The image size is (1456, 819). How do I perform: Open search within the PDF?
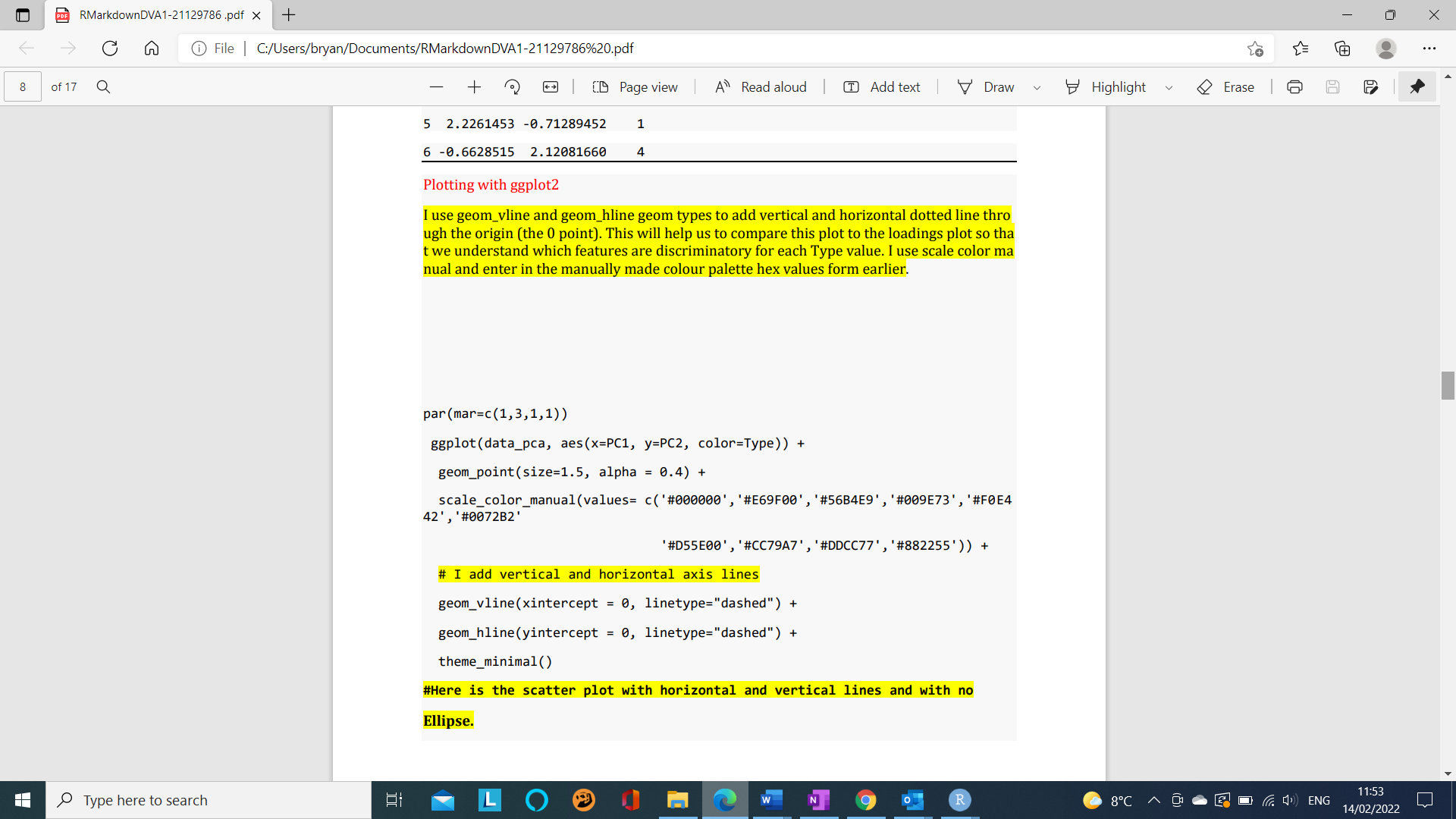click(103, 86)
